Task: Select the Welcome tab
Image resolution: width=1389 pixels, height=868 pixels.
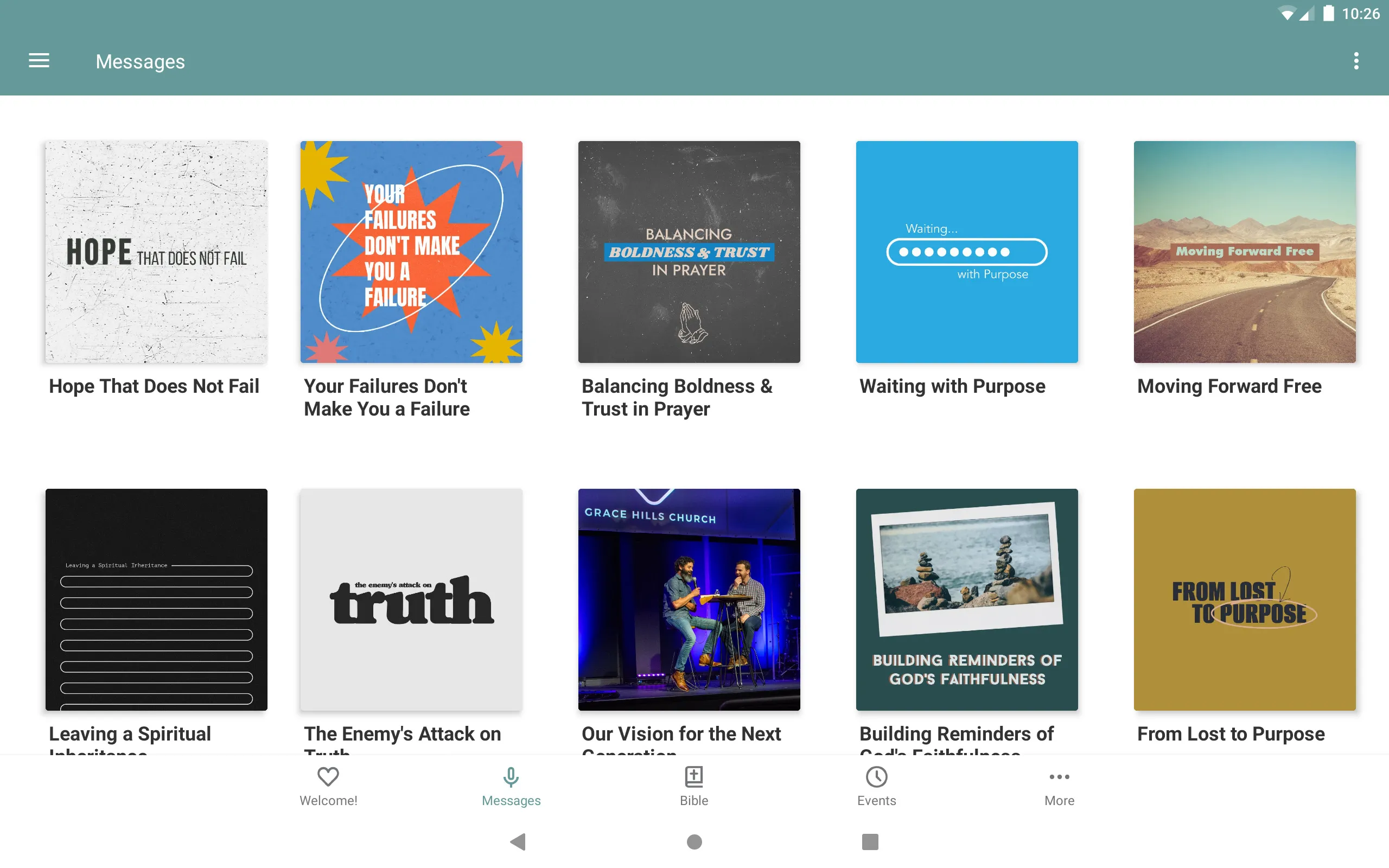Action: 327,786
